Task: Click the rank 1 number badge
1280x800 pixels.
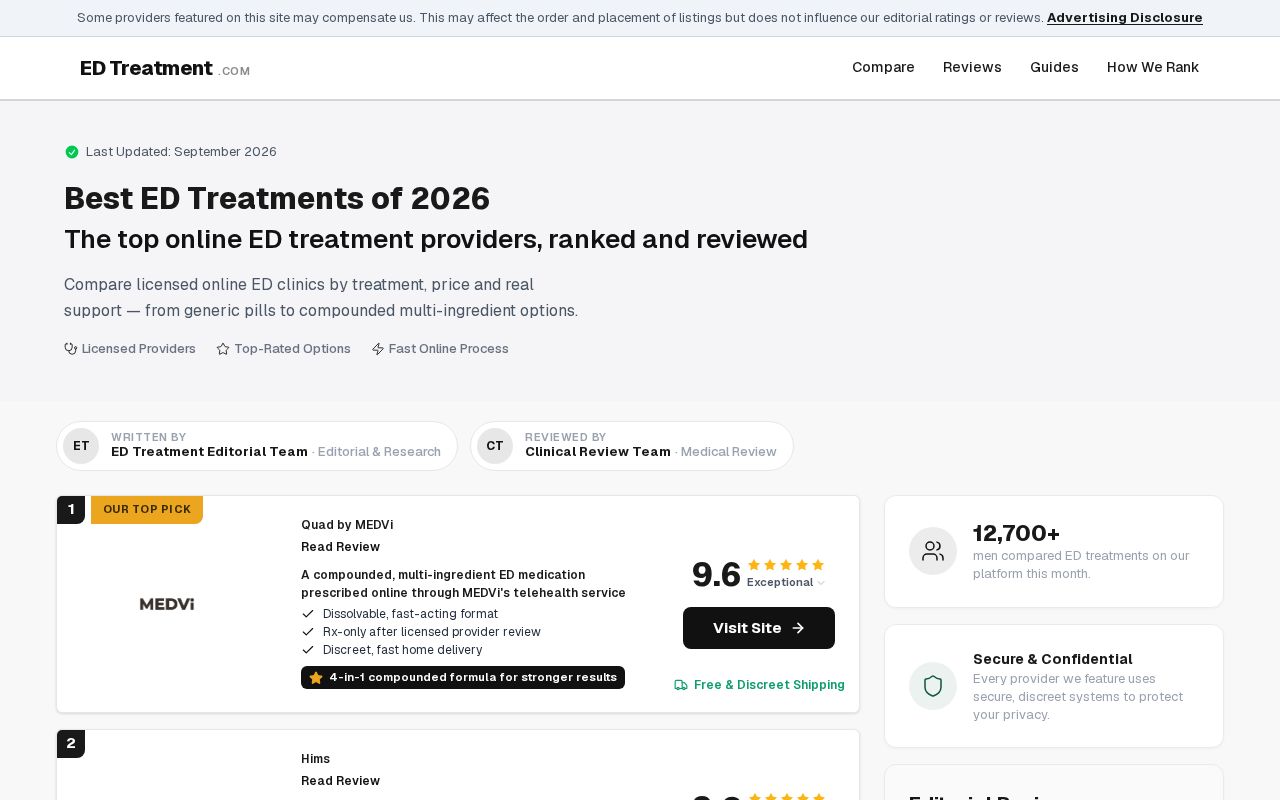Action: point(71,510)
